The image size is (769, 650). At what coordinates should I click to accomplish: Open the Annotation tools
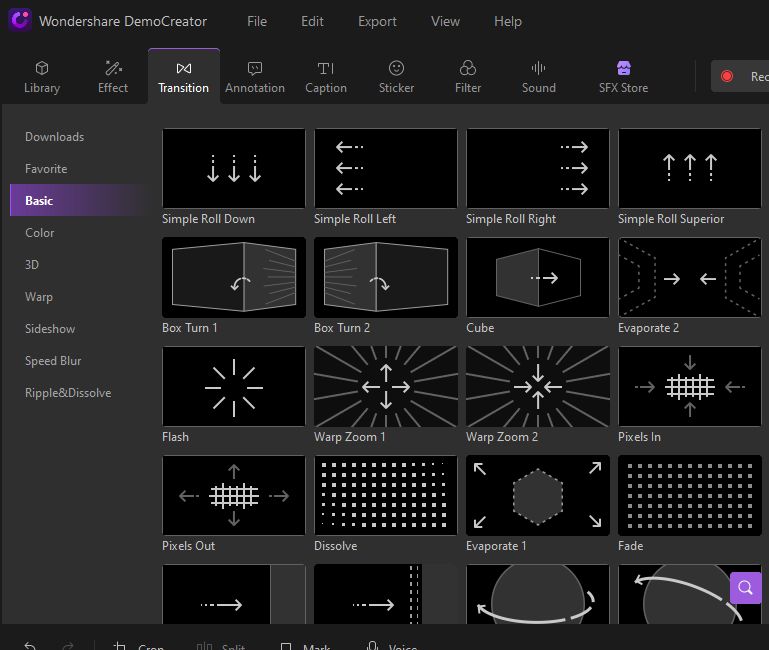coord(254,77)
